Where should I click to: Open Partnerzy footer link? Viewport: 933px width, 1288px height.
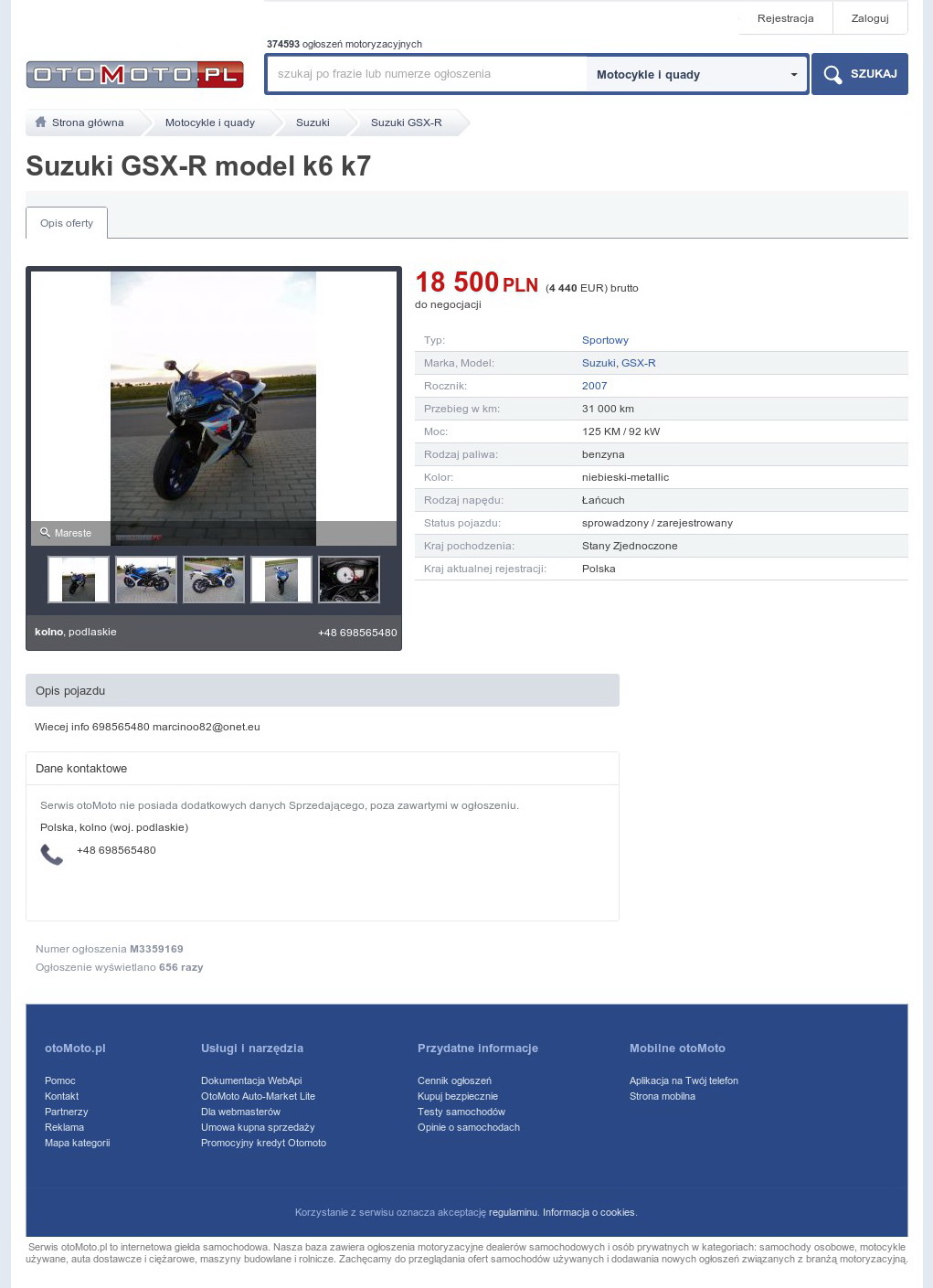[x=67, y=1112]
